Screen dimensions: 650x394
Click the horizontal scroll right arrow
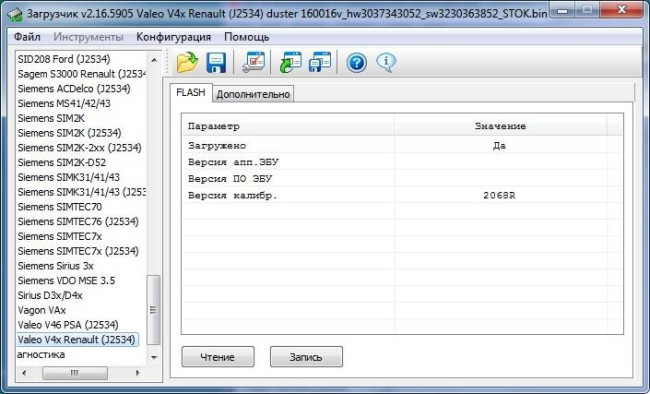pos(138,372)
